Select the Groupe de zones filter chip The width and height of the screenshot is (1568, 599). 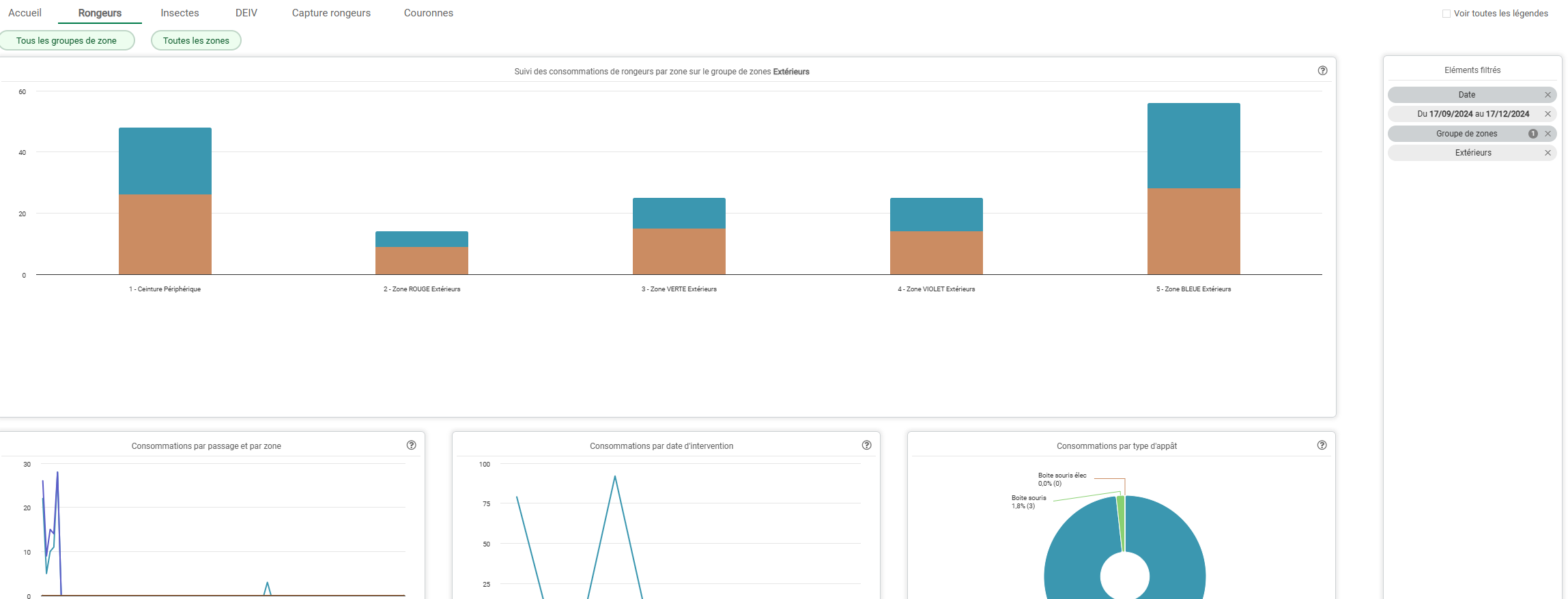point(1472,134)
